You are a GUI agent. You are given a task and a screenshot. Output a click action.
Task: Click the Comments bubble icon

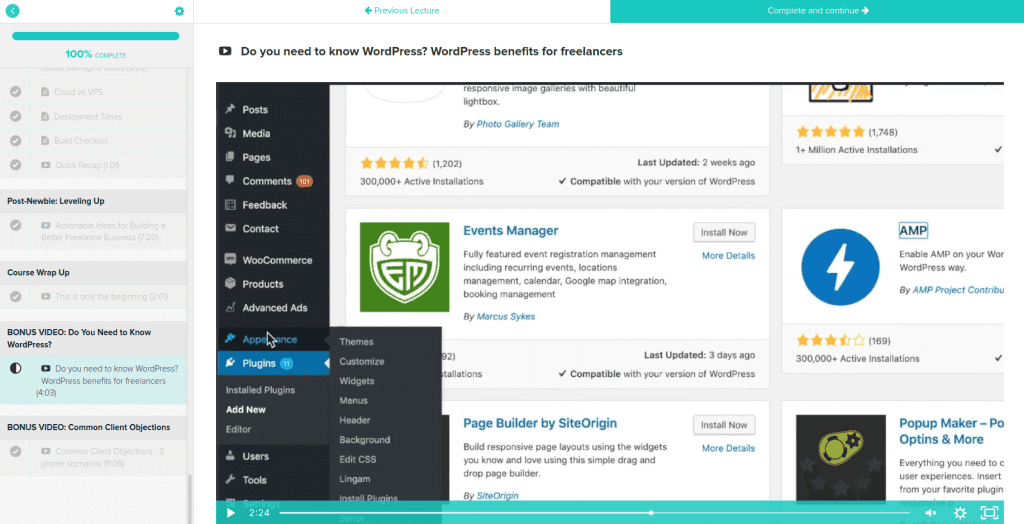[230, 180]
